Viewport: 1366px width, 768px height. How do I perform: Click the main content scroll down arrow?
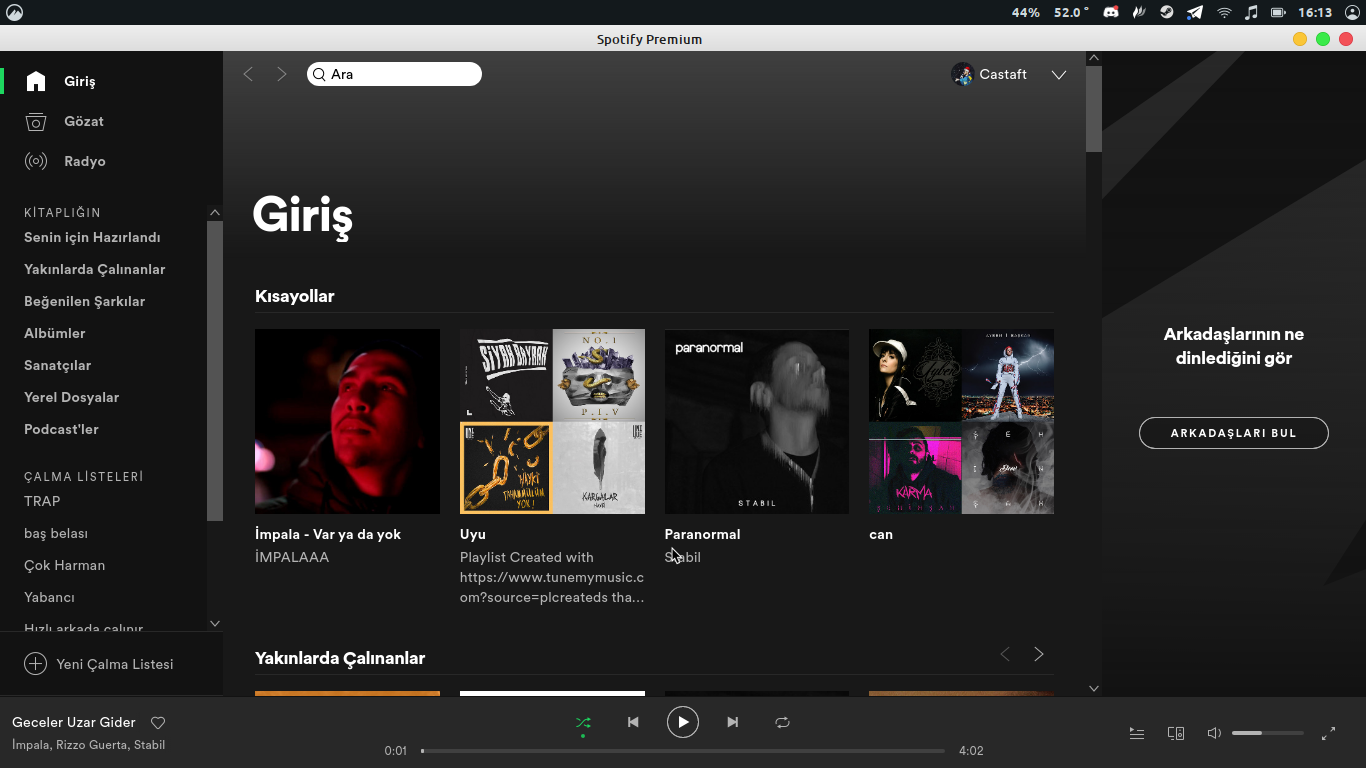click(1093, 688)
